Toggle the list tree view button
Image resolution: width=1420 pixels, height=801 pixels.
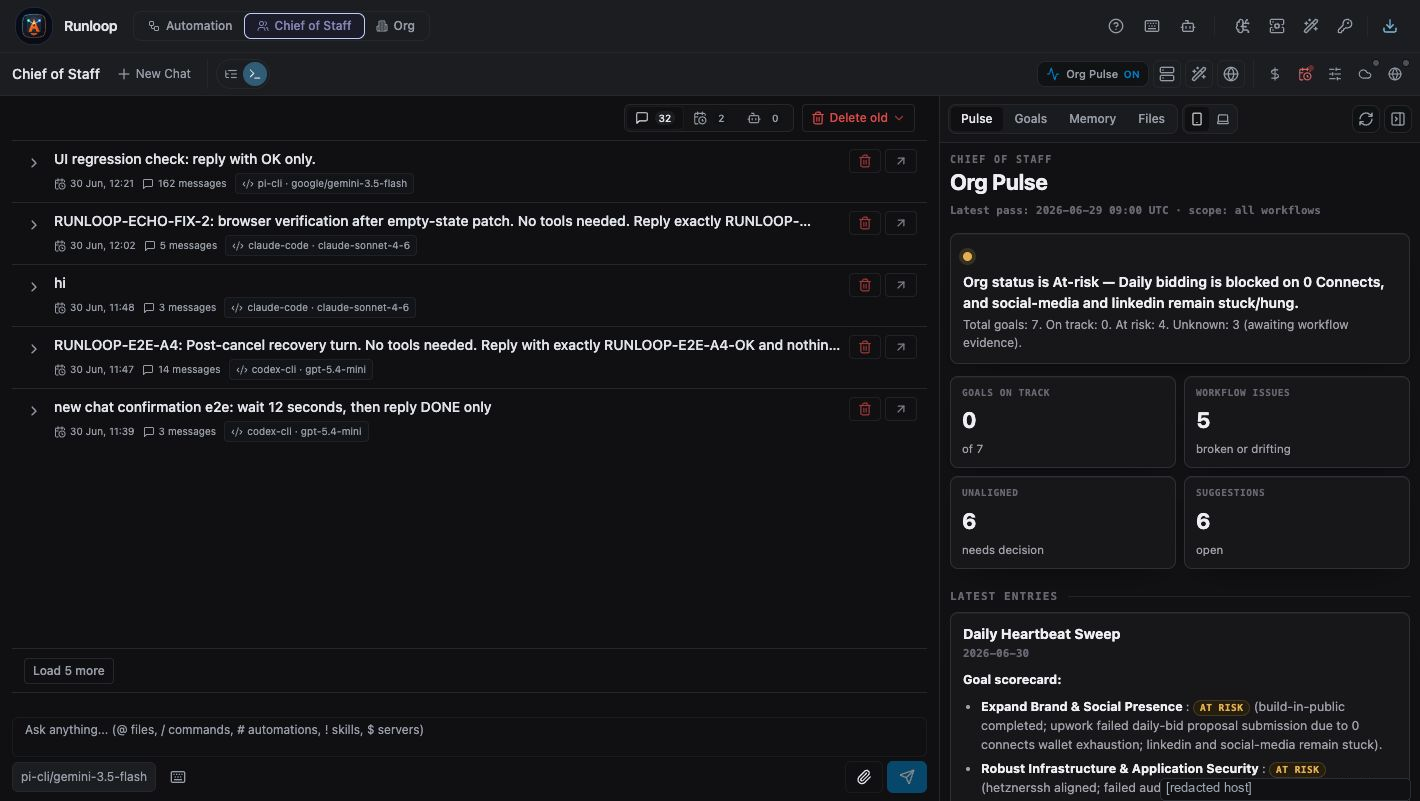click(x=231, y=74)
